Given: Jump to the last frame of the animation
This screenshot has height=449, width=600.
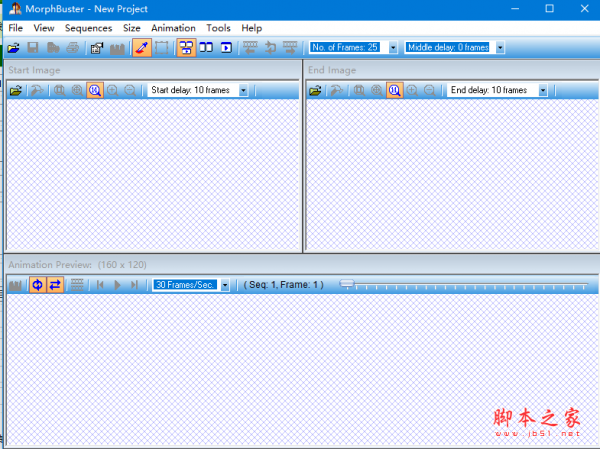Looking at the screenshot, I should (x=134, y=285).
